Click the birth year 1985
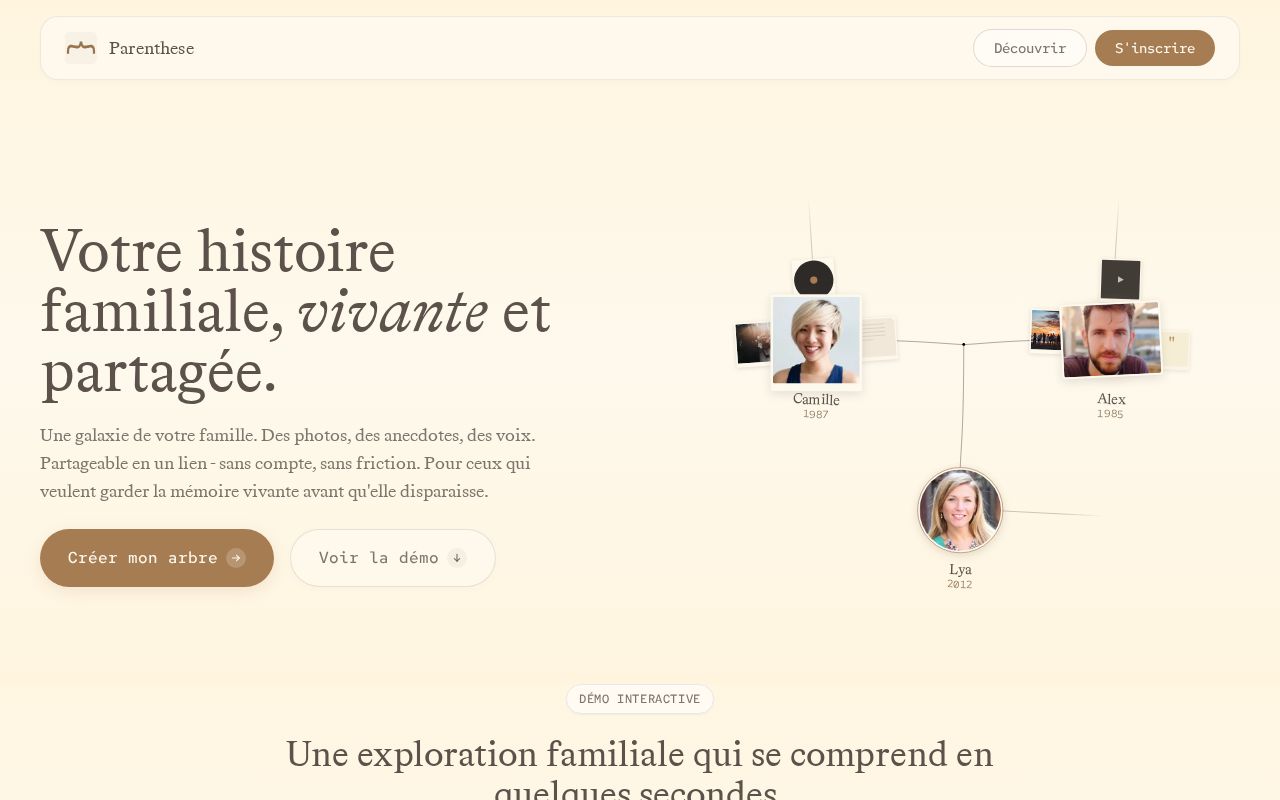The height and width of the screenshot is (800, 1280). pyautogui.click(x=1111, y=414)
